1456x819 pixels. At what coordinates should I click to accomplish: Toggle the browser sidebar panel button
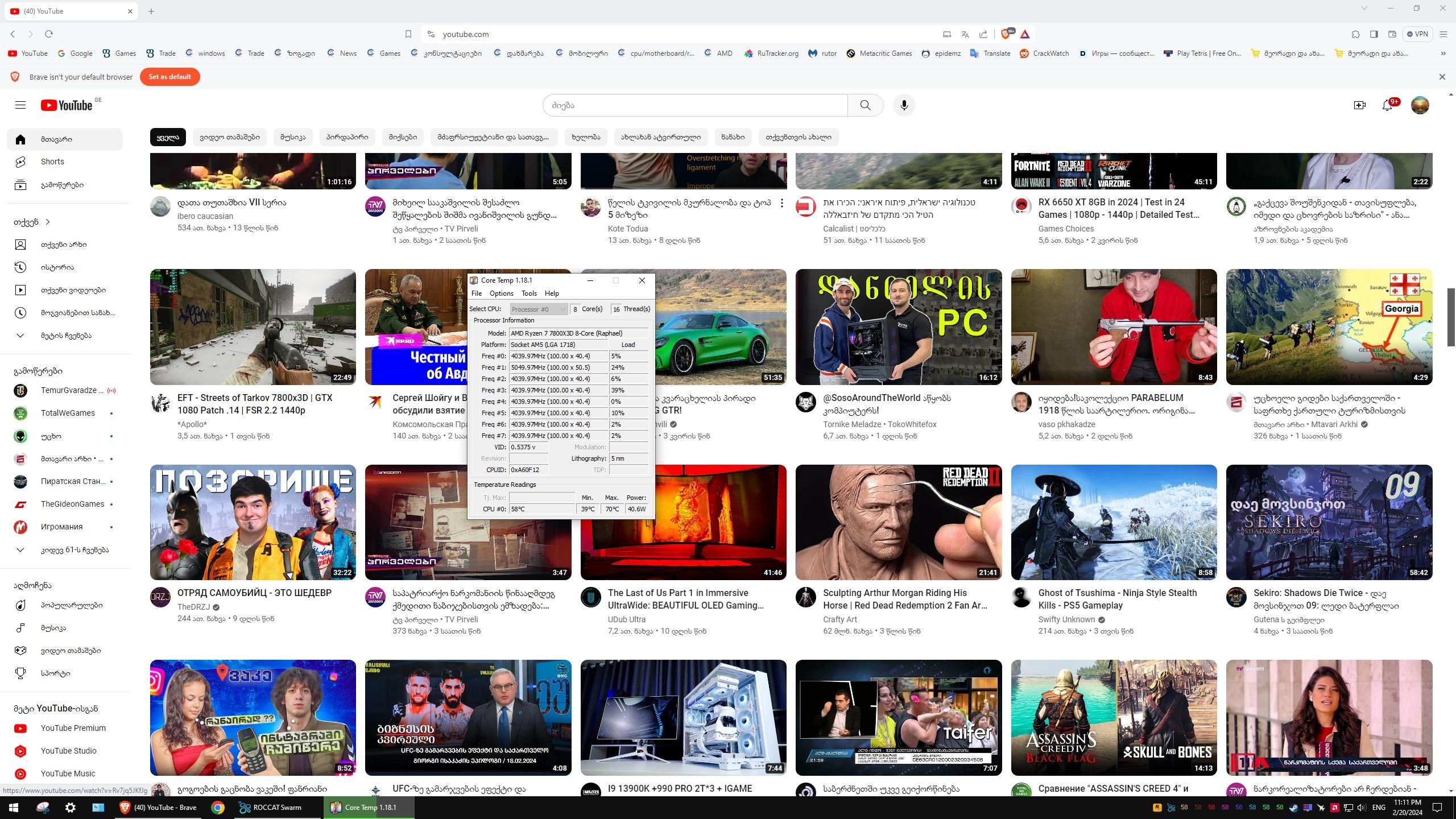click(x=1374, y=34)
